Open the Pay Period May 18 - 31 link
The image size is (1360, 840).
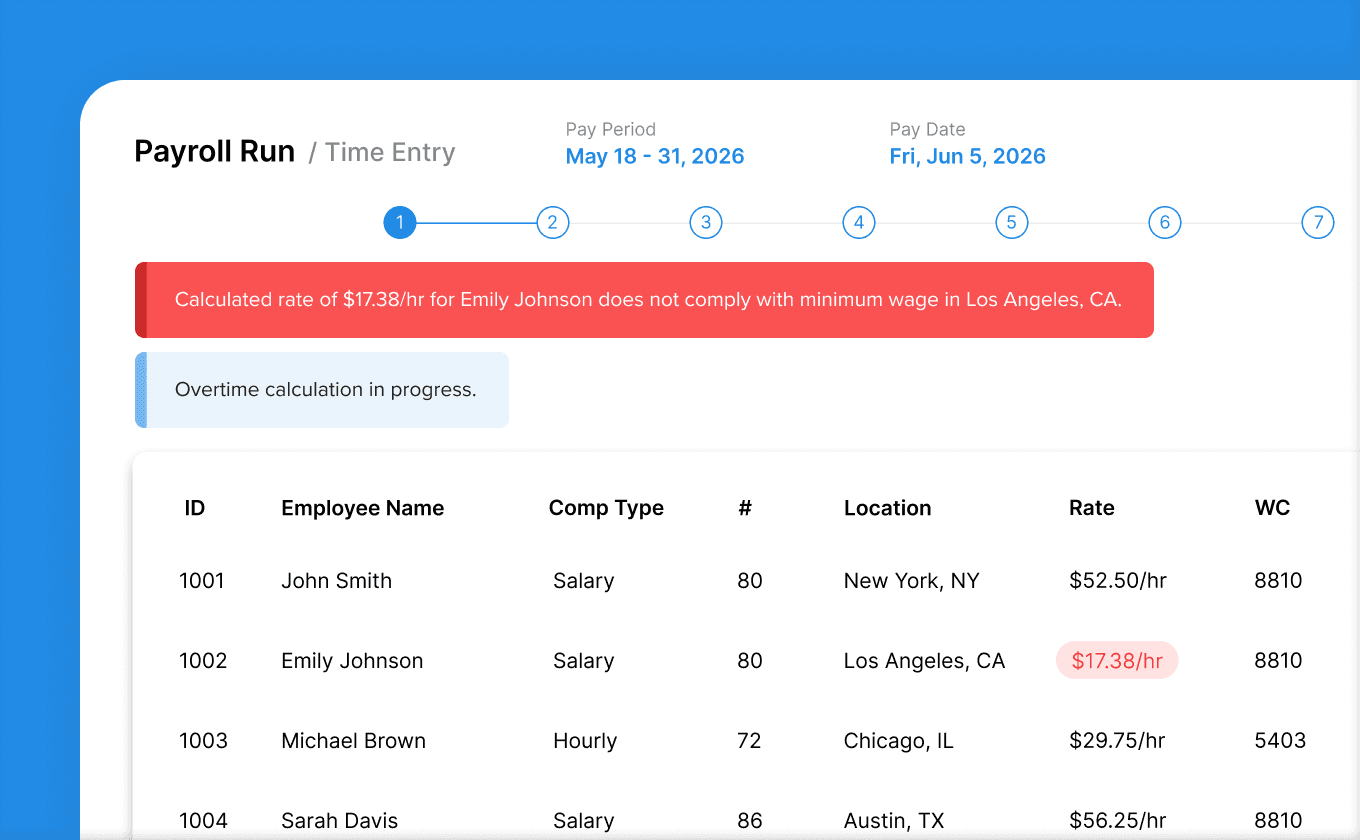point(655,156)
